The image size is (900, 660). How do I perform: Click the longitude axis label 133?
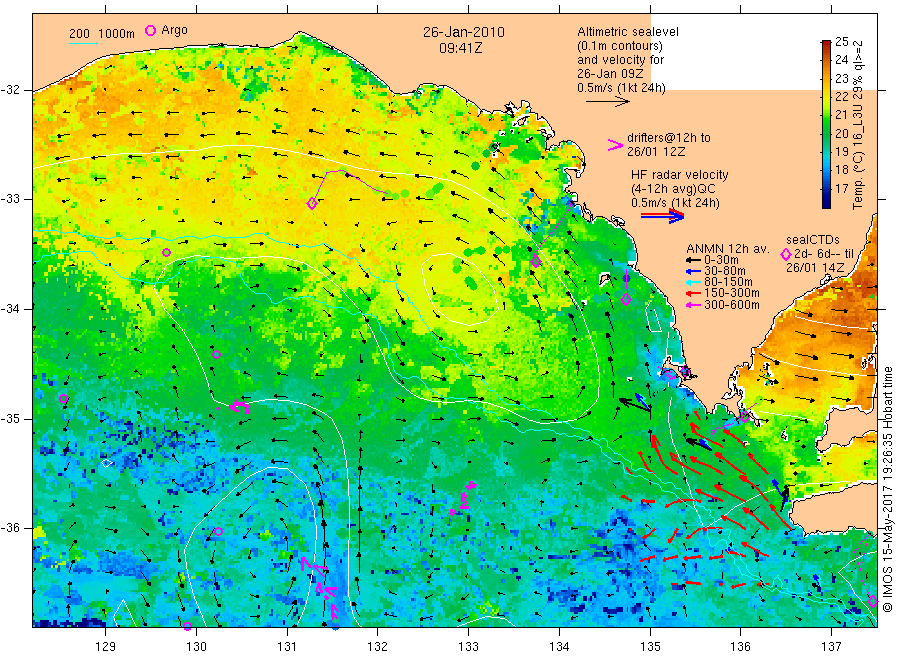468,646
